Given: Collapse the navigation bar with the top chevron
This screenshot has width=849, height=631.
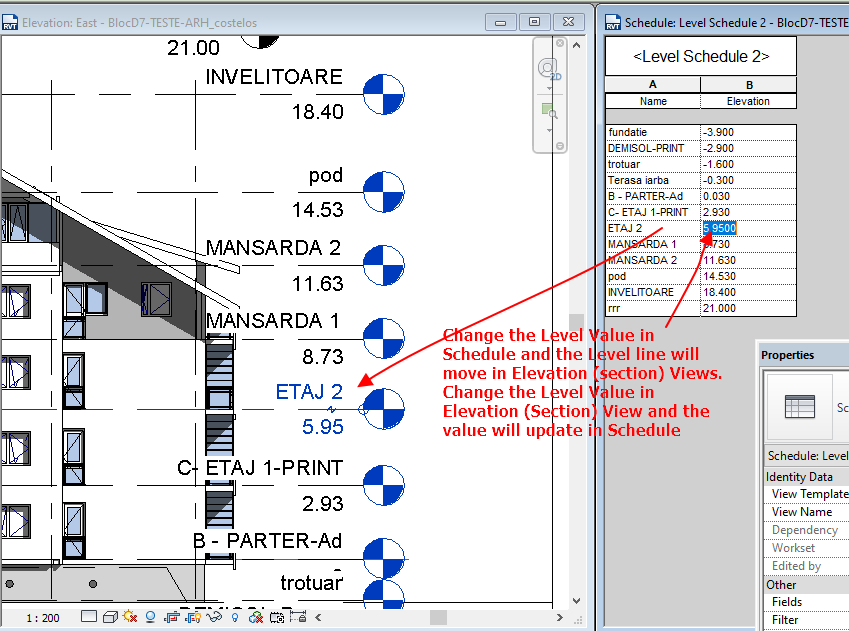Looking at the screenshot, I should click(577, 45).
